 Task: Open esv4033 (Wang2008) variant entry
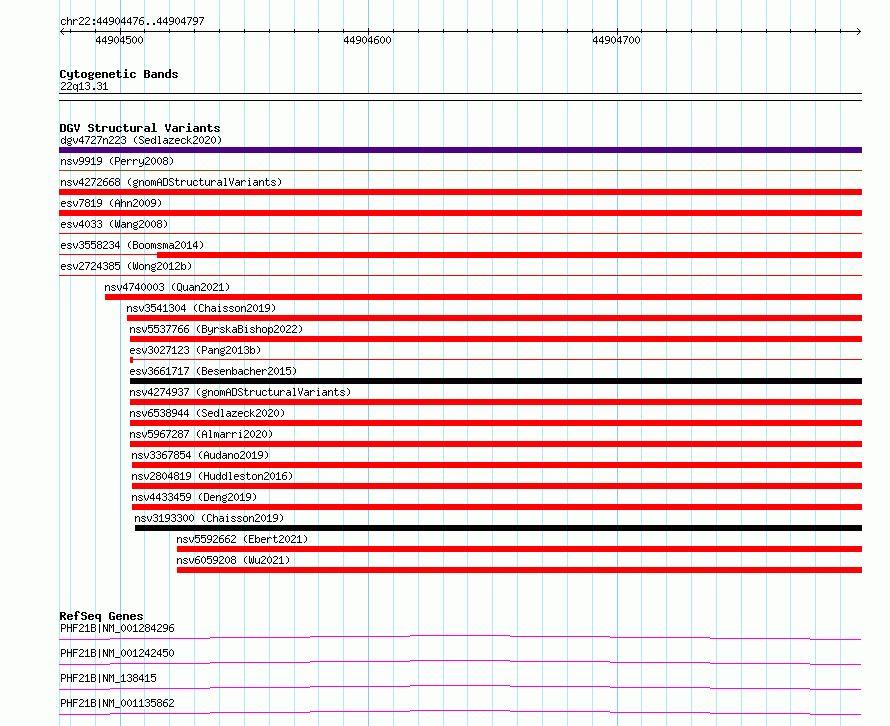tap(114, 224)
